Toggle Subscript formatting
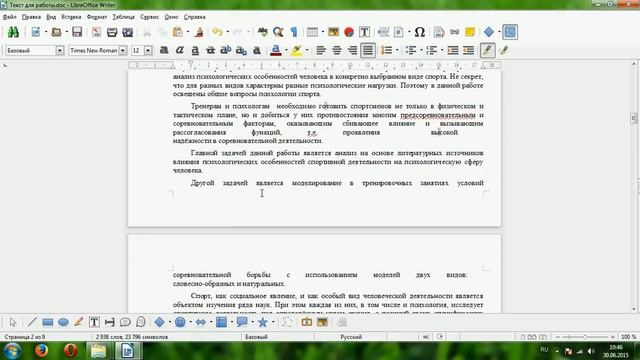 point(241,50)
